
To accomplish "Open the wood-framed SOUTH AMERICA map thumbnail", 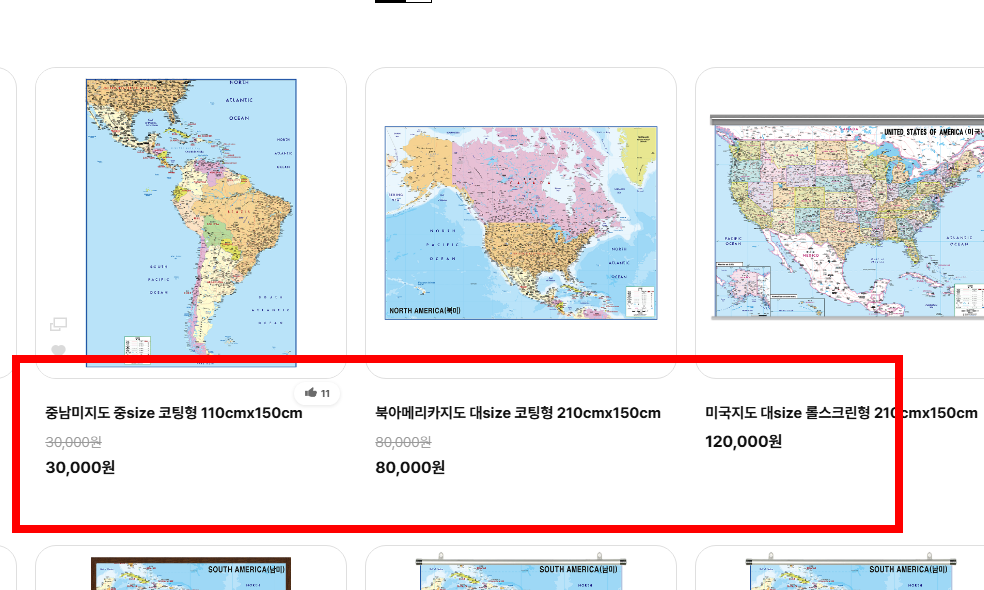I will click(191, 573).
